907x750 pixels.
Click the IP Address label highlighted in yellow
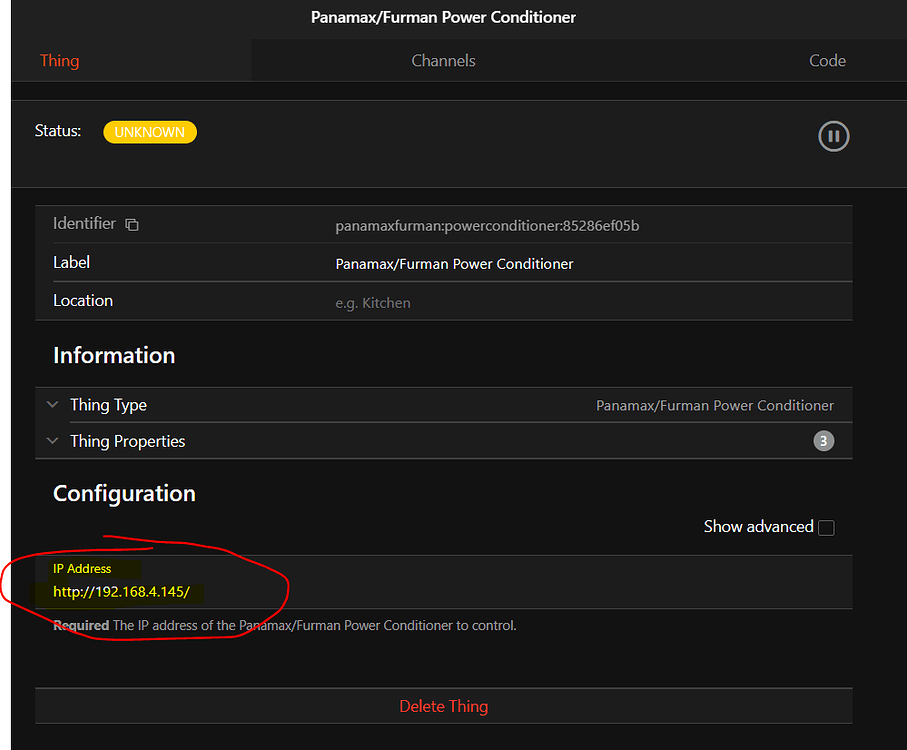coord(82,568)
